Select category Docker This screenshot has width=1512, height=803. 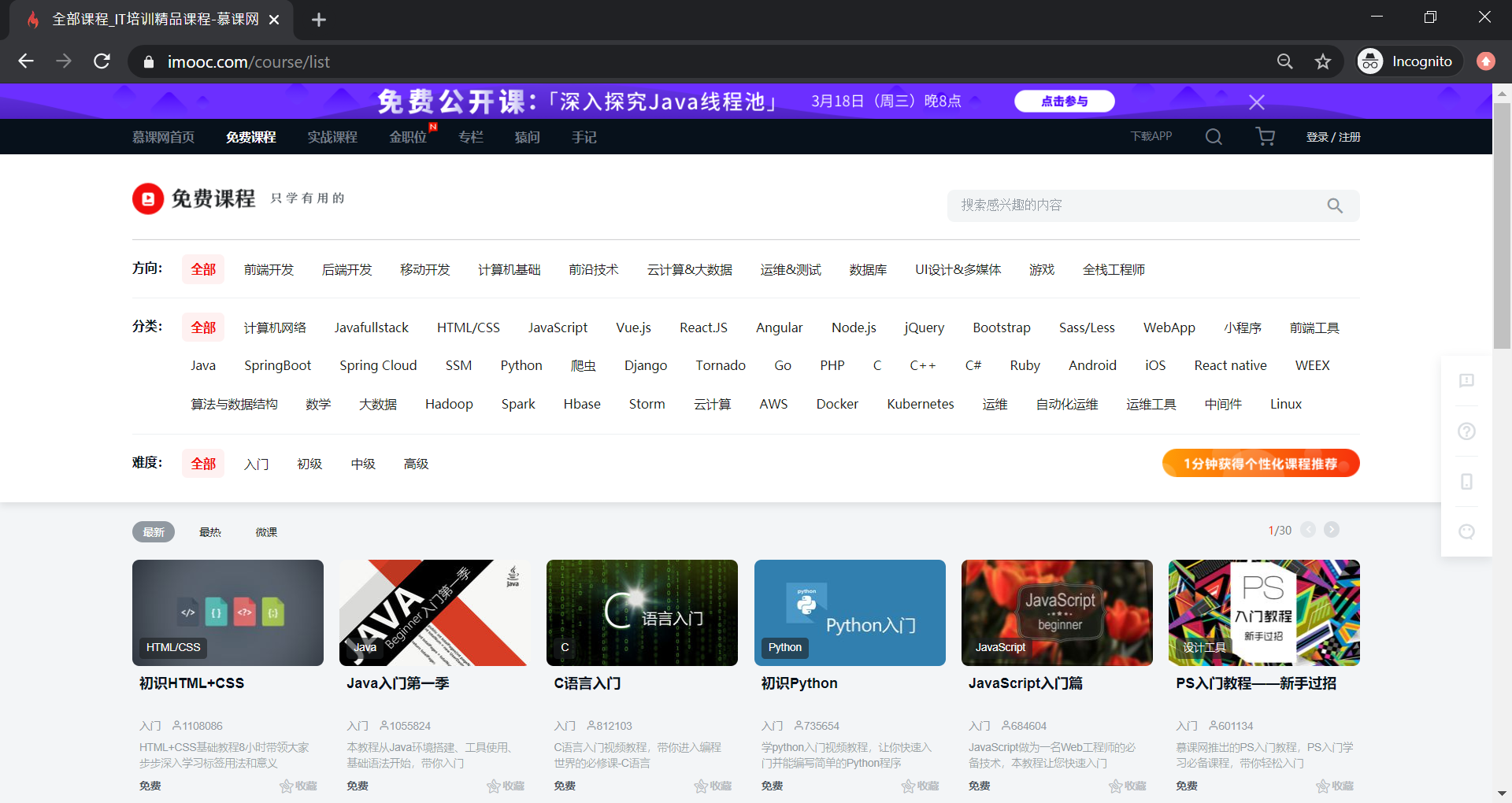pos(837,404)
